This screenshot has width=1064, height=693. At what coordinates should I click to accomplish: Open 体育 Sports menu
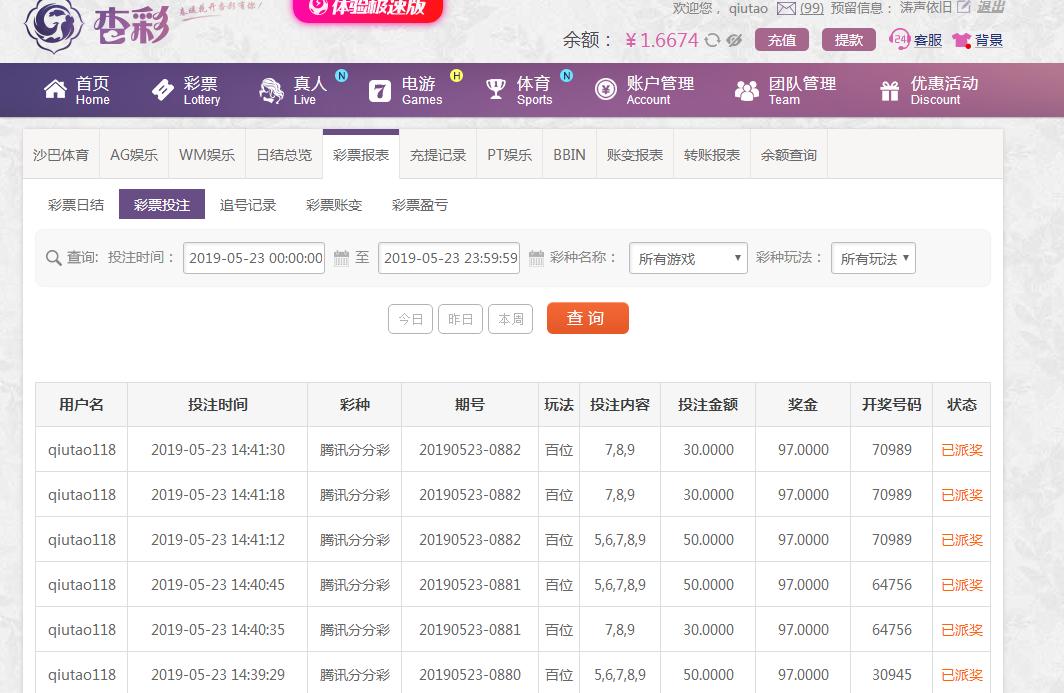pos(519,90)
